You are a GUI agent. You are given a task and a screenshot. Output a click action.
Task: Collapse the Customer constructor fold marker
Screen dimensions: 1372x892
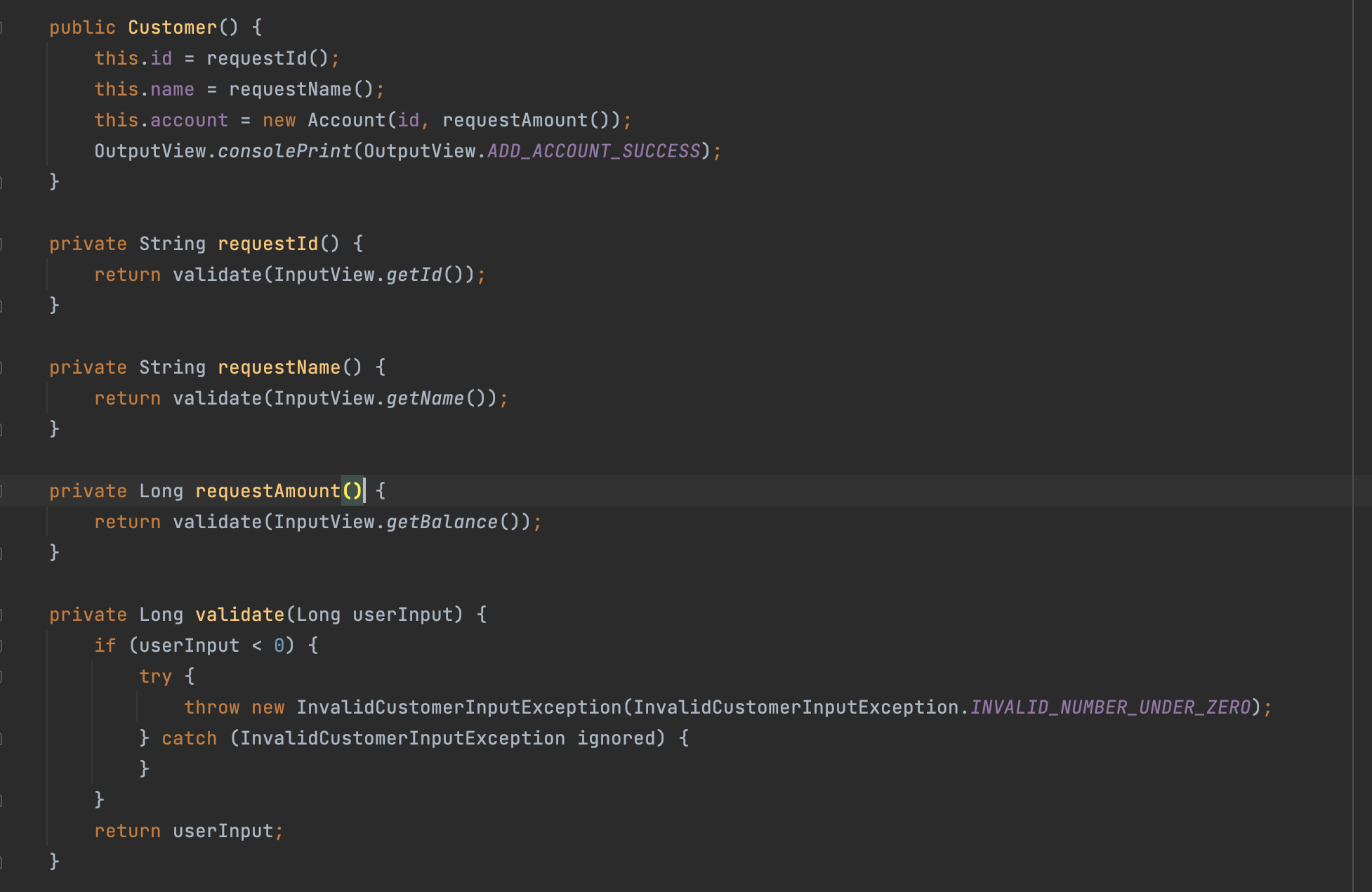click(x=2, y=27)
